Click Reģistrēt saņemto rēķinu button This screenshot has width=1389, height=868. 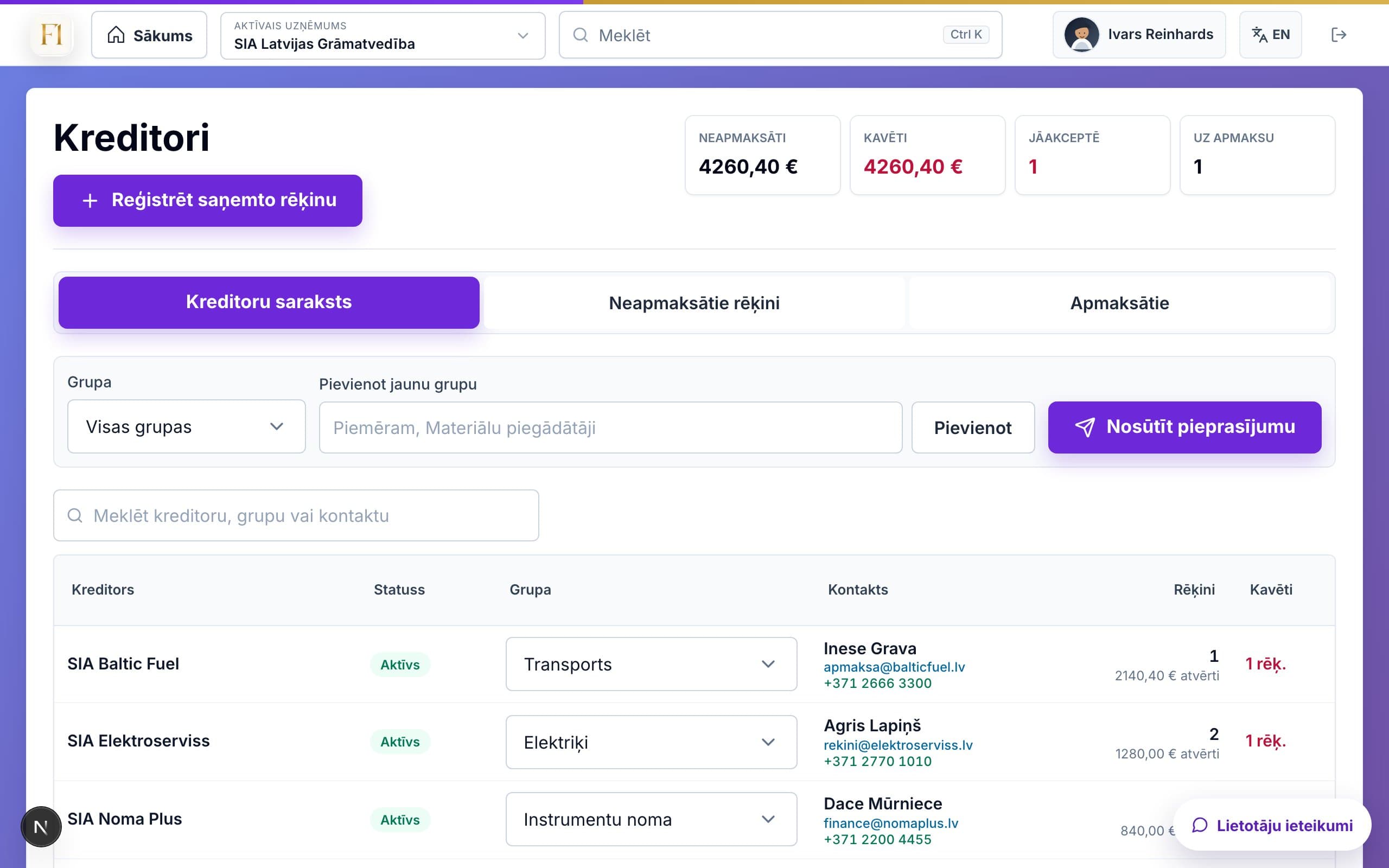point(208,200)
